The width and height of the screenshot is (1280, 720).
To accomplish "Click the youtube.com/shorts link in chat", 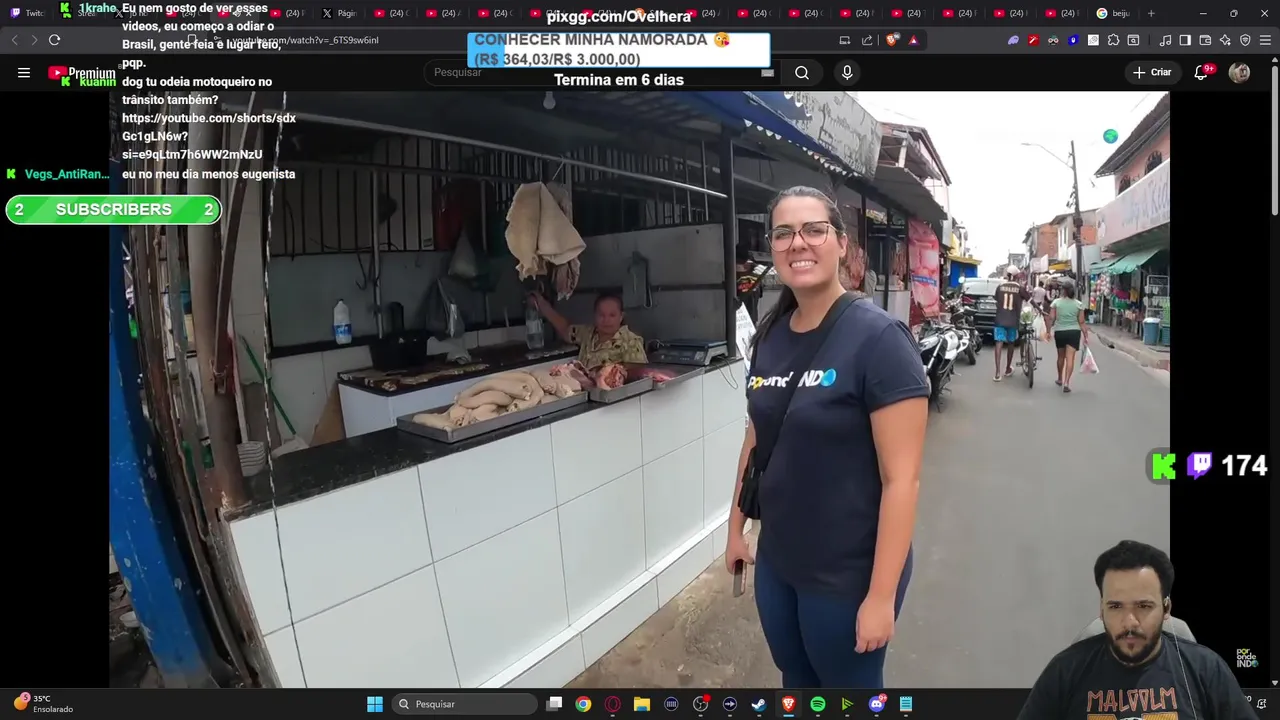I will [208, 136].
